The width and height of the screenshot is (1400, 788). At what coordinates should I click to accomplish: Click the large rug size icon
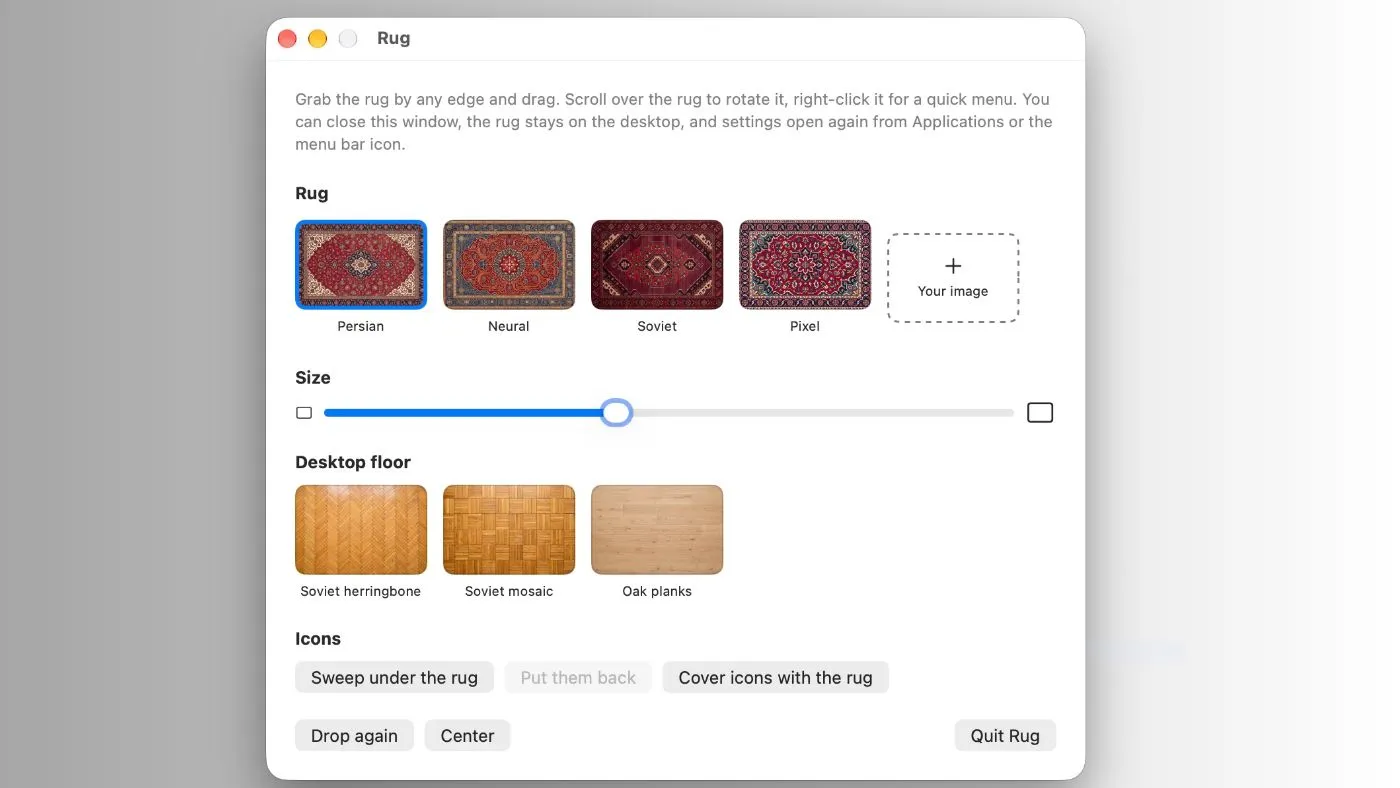[x=1040, y=413]
